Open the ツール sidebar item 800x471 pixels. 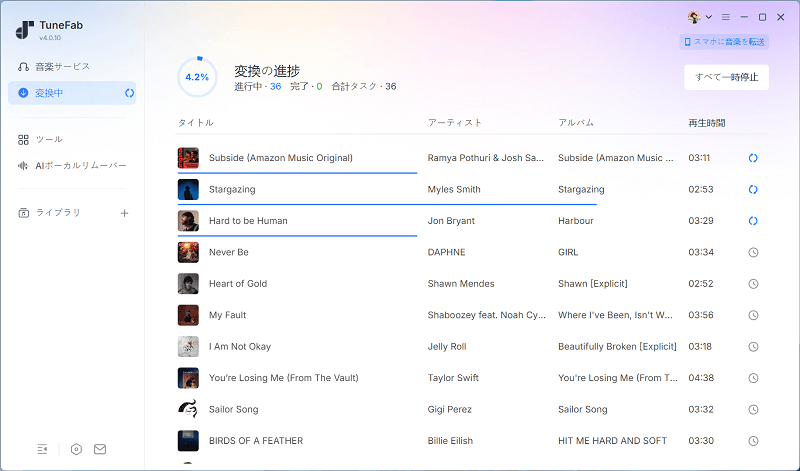(40, 139)
